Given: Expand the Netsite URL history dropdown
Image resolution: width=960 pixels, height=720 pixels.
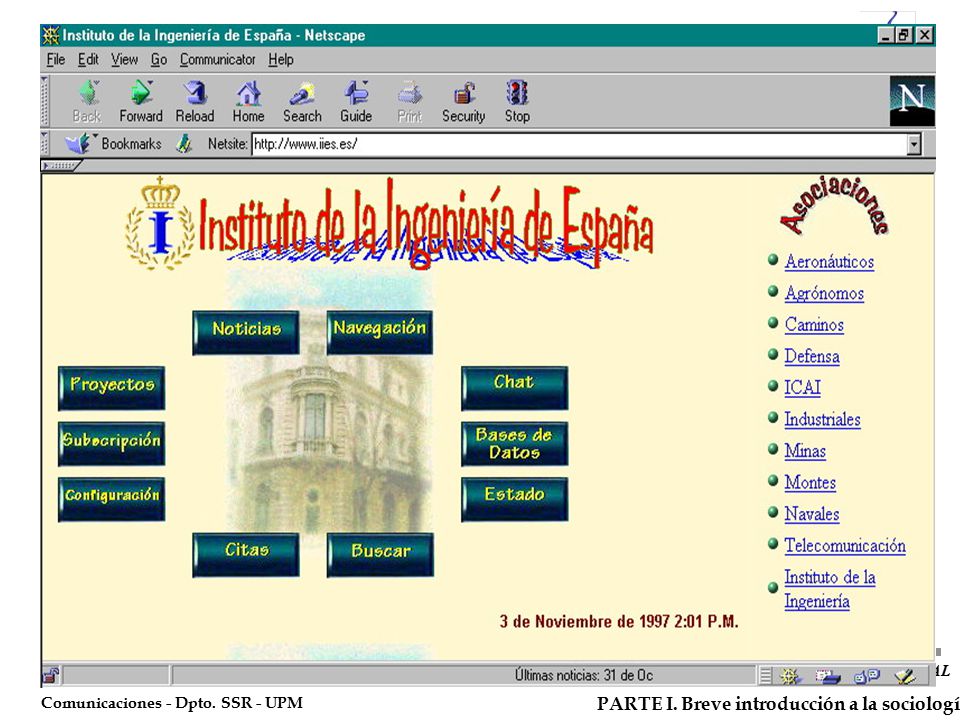Looking at the screenshot, I should 913,144.
